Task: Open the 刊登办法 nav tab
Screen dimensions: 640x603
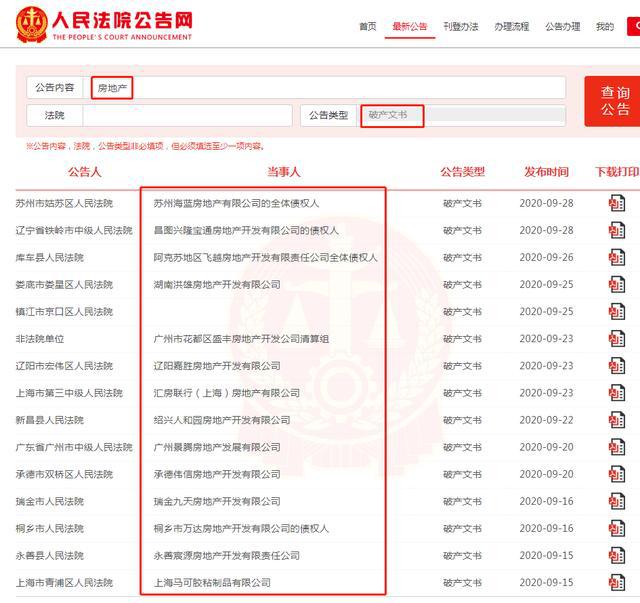Action: [x=461, y=27]
